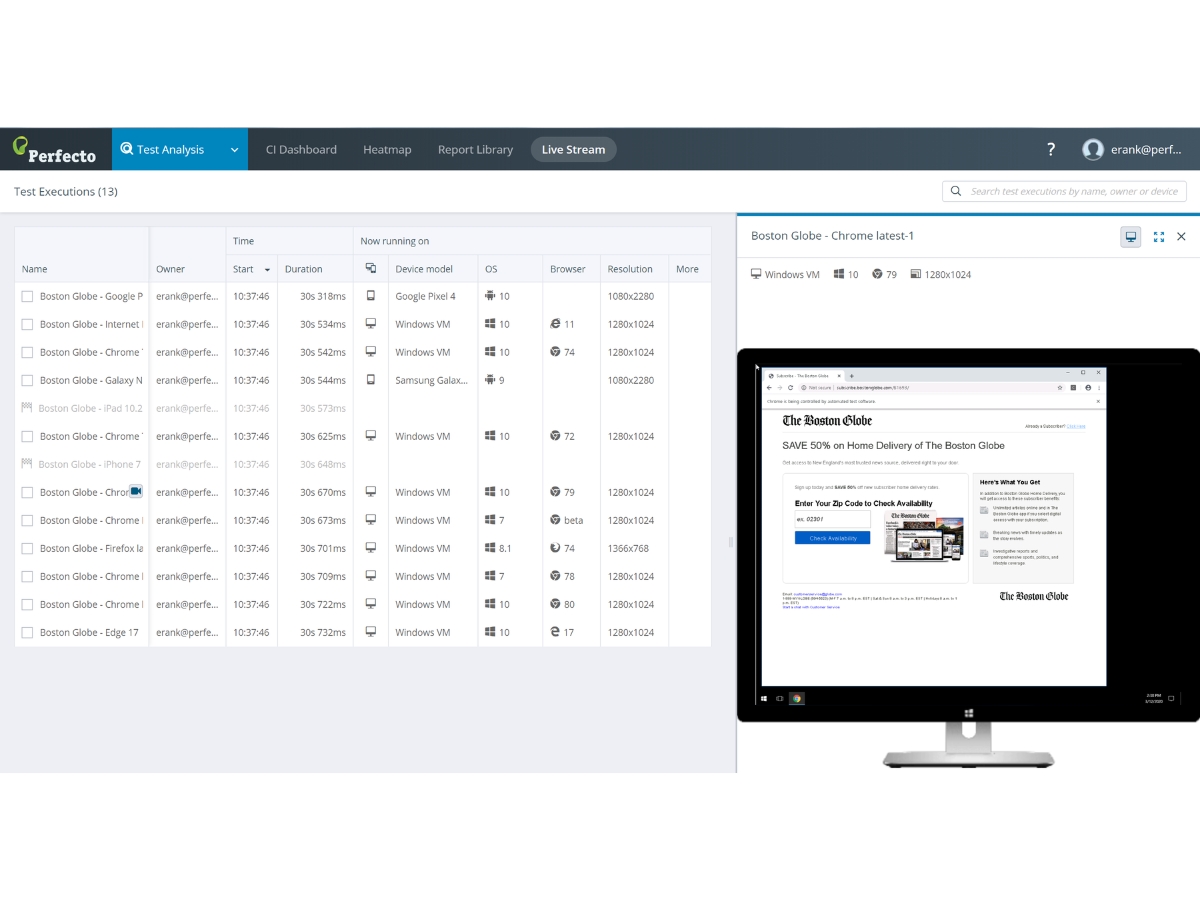Image resolution: width=1200 pixels, height=900 pixels.
Task: Select the Boston Globe - Edge 17 name
Action: [89, 632]
